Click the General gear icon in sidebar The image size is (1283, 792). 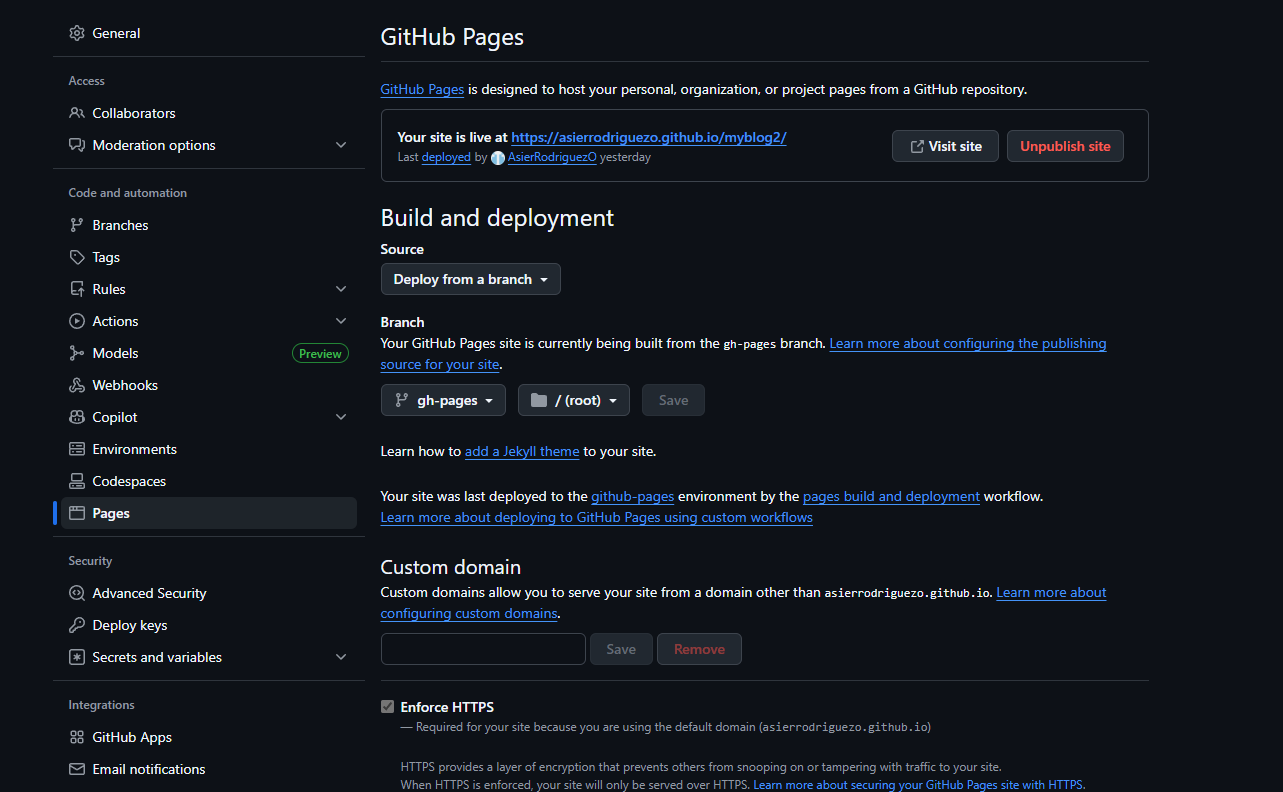pos(77,33)
